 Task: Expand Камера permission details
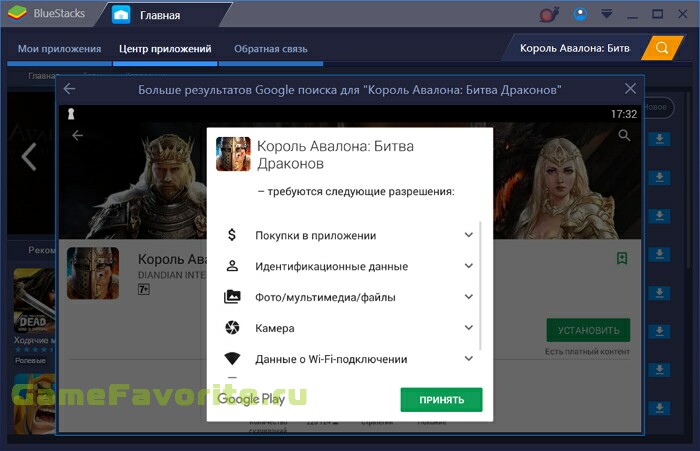point(468,327)
